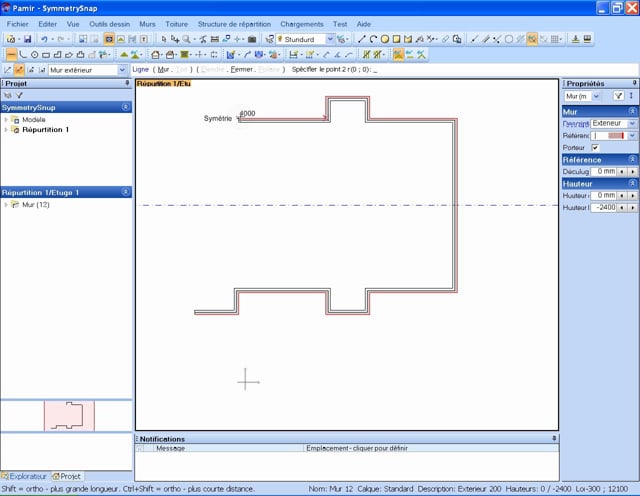Toggle the Porteur checkbox
The image size is (640, 496).
595,147
